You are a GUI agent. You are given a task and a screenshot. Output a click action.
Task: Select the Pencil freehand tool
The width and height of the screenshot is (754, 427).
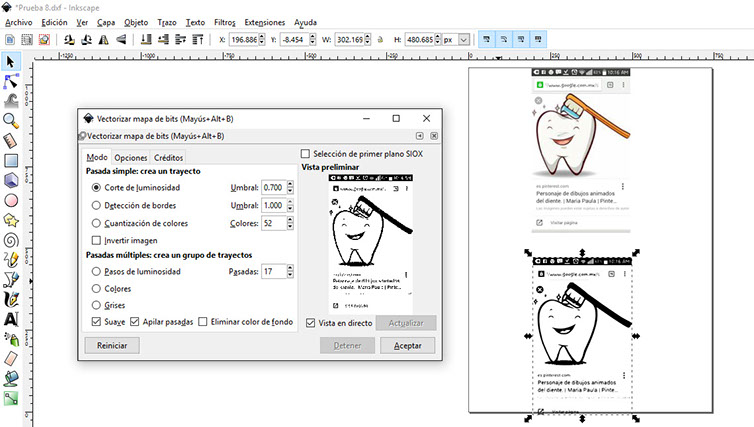click(x=11, y=260)
